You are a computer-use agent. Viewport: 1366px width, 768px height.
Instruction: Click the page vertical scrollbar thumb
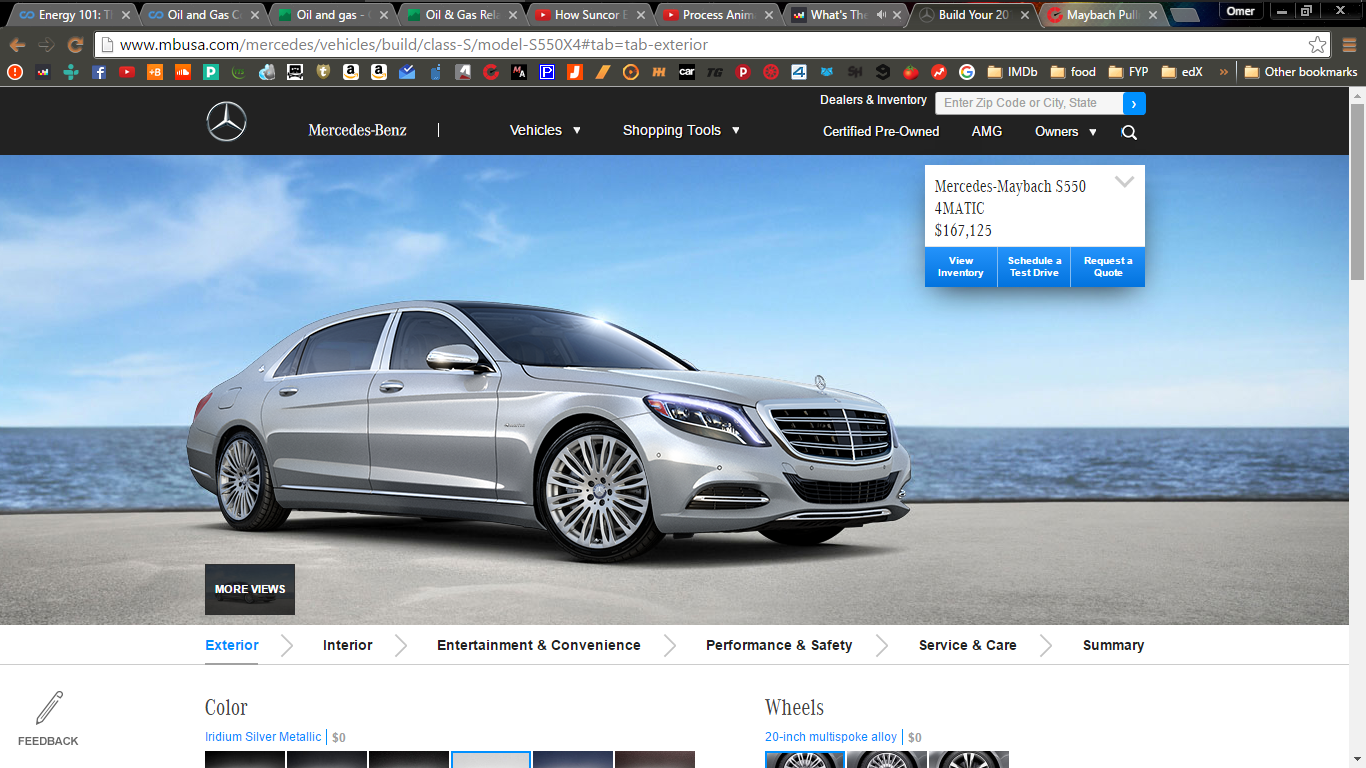(x=1357, y=192)
